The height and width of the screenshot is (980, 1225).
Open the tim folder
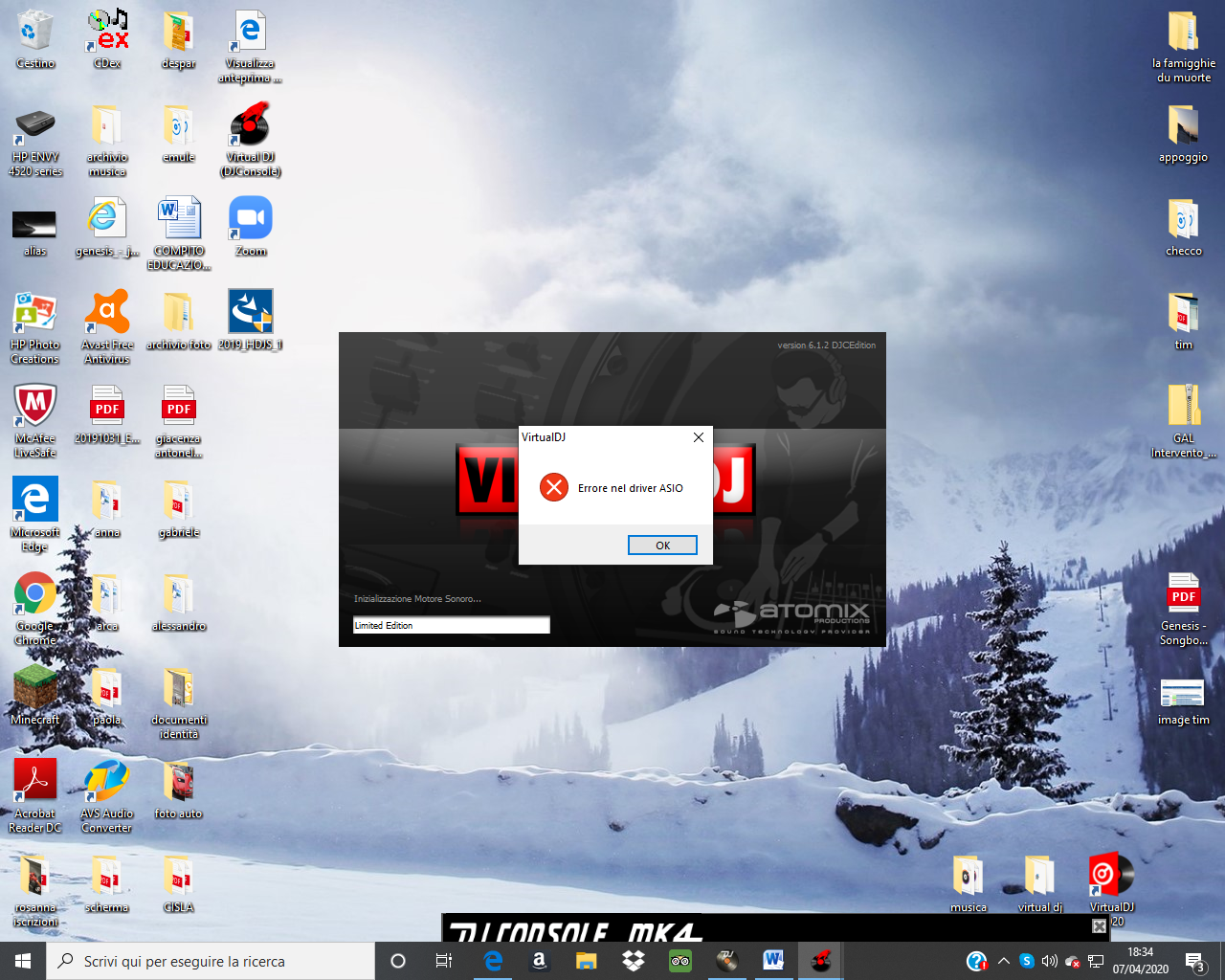pyautogui.click(x=1184, y=322)
